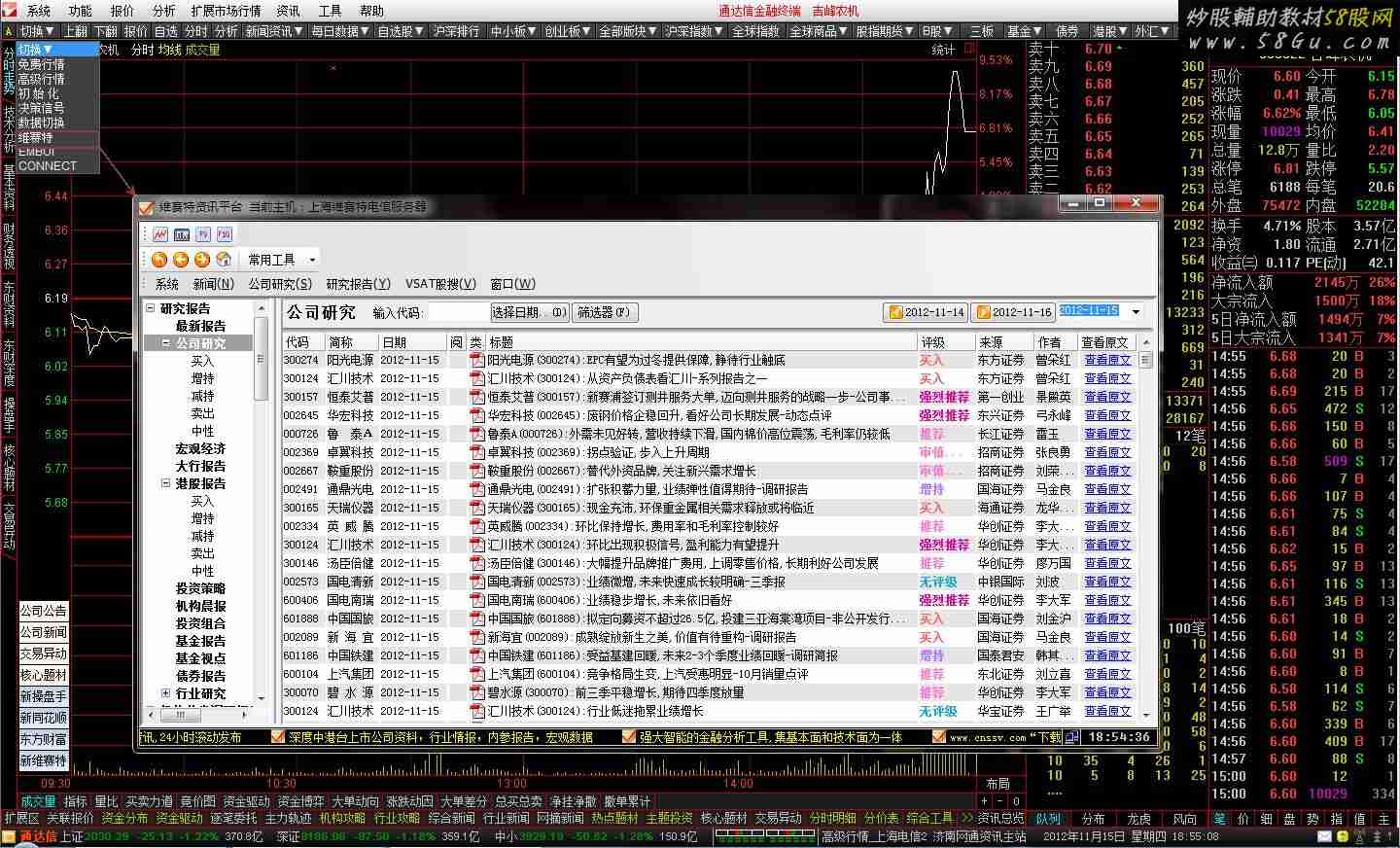Open the line chart icon in Weisaite toolbar
Image resolution: width=1400 pixels, height=848 pixels.
(160, 234)
